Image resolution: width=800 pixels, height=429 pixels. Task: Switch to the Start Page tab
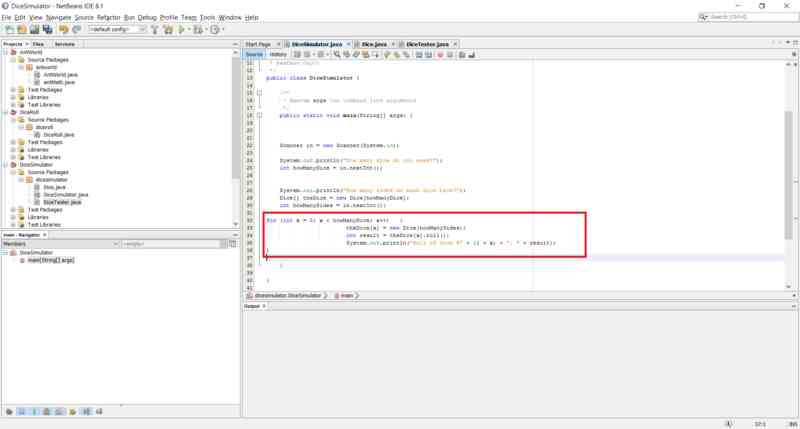[x=258, y=44]
